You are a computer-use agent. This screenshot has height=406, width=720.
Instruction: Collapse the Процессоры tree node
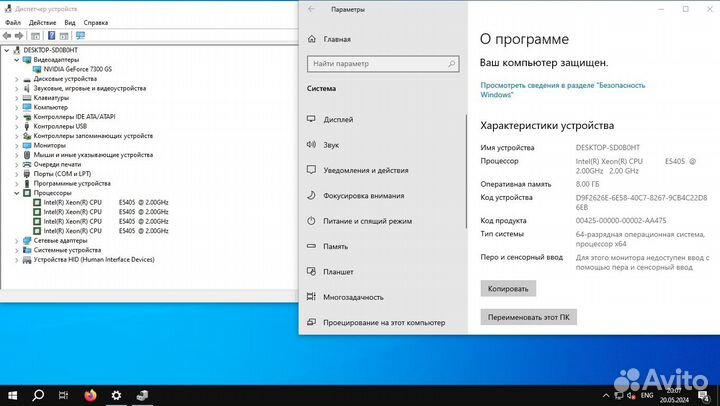pos(17,193)
